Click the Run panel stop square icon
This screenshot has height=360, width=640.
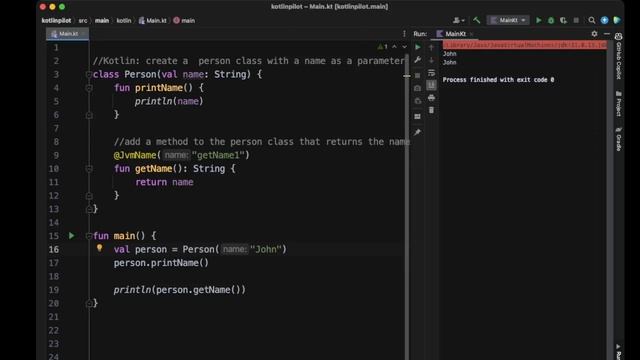417,75
